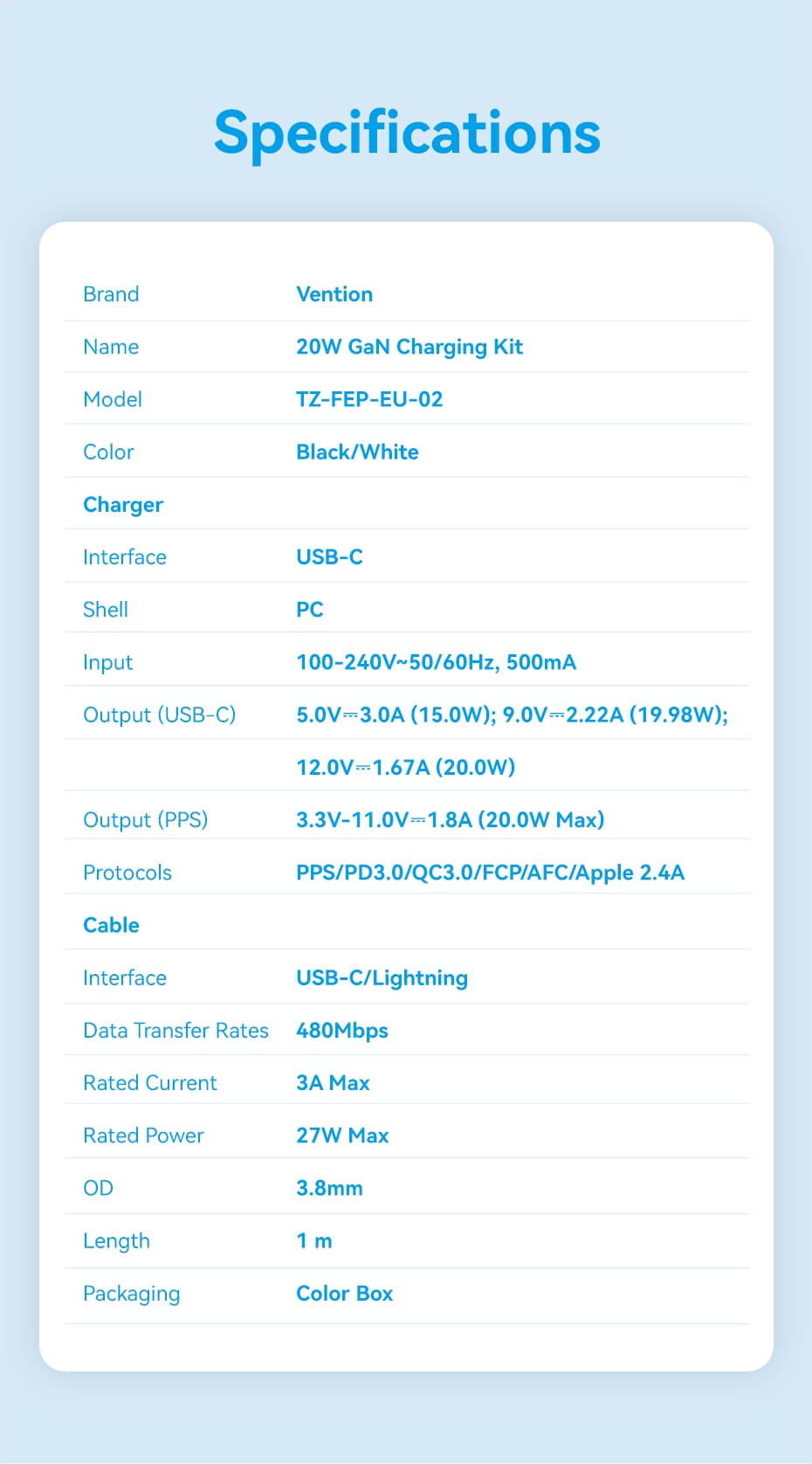Select the 'Shell' label
Screen dimensions: 812x1464
(106, 610)
